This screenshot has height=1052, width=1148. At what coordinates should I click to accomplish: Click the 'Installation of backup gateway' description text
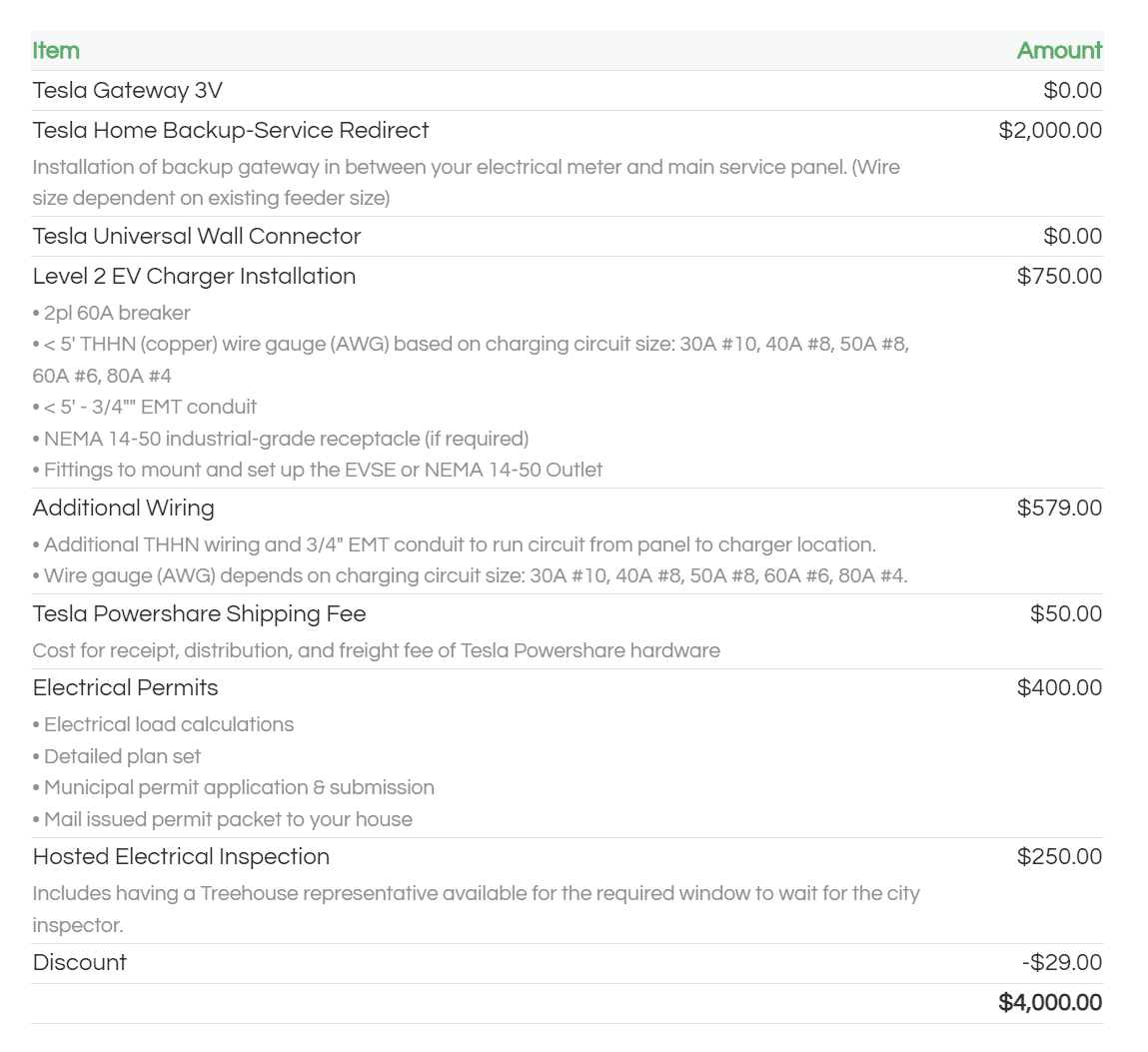coord(467,182)
